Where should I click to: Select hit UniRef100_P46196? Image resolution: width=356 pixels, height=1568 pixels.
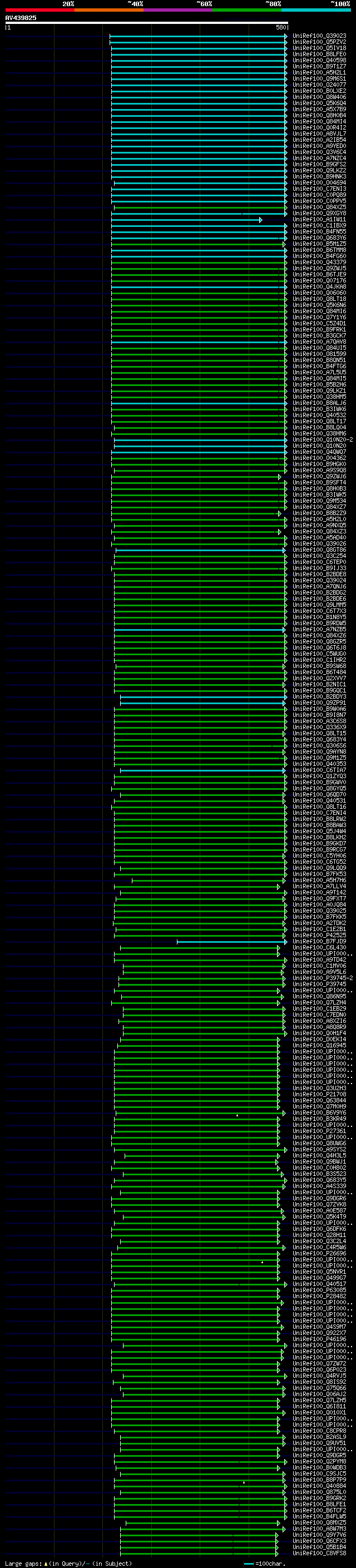tap(319, 1339)
